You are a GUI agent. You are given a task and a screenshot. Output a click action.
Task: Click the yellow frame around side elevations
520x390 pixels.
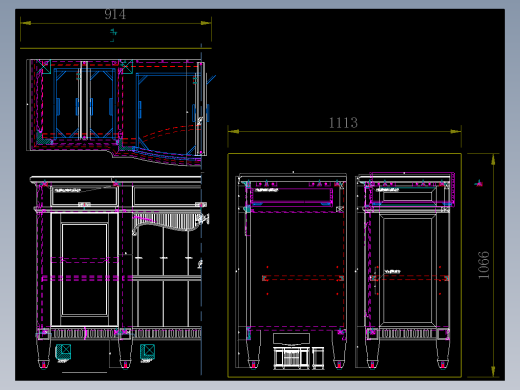(344, 265)
